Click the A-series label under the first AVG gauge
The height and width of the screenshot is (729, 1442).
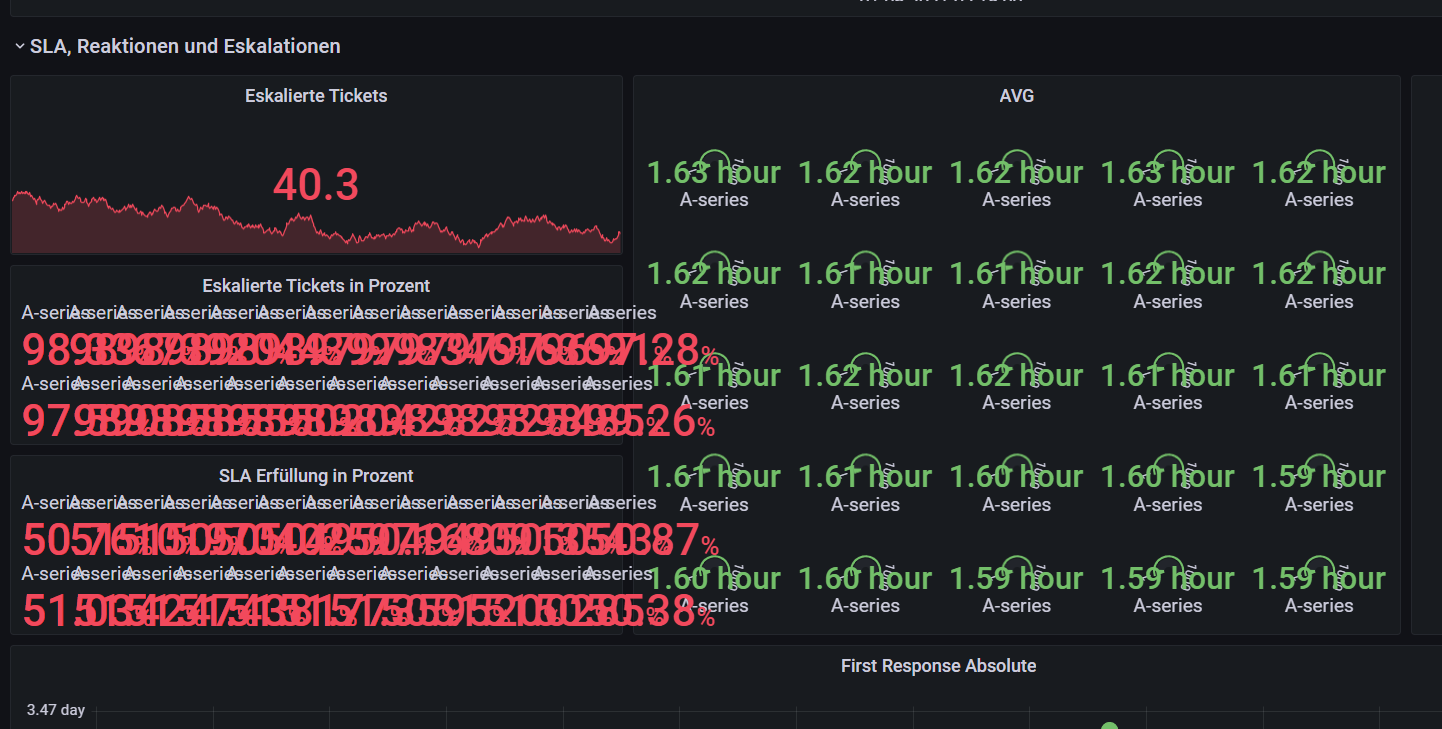tap(713, 199)
